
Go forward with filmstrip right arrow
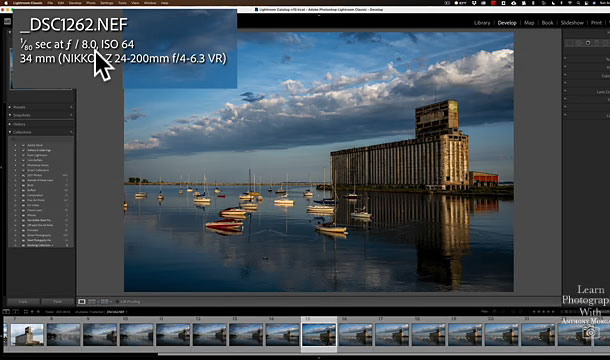pyautogui.click(x=38, y=312)
